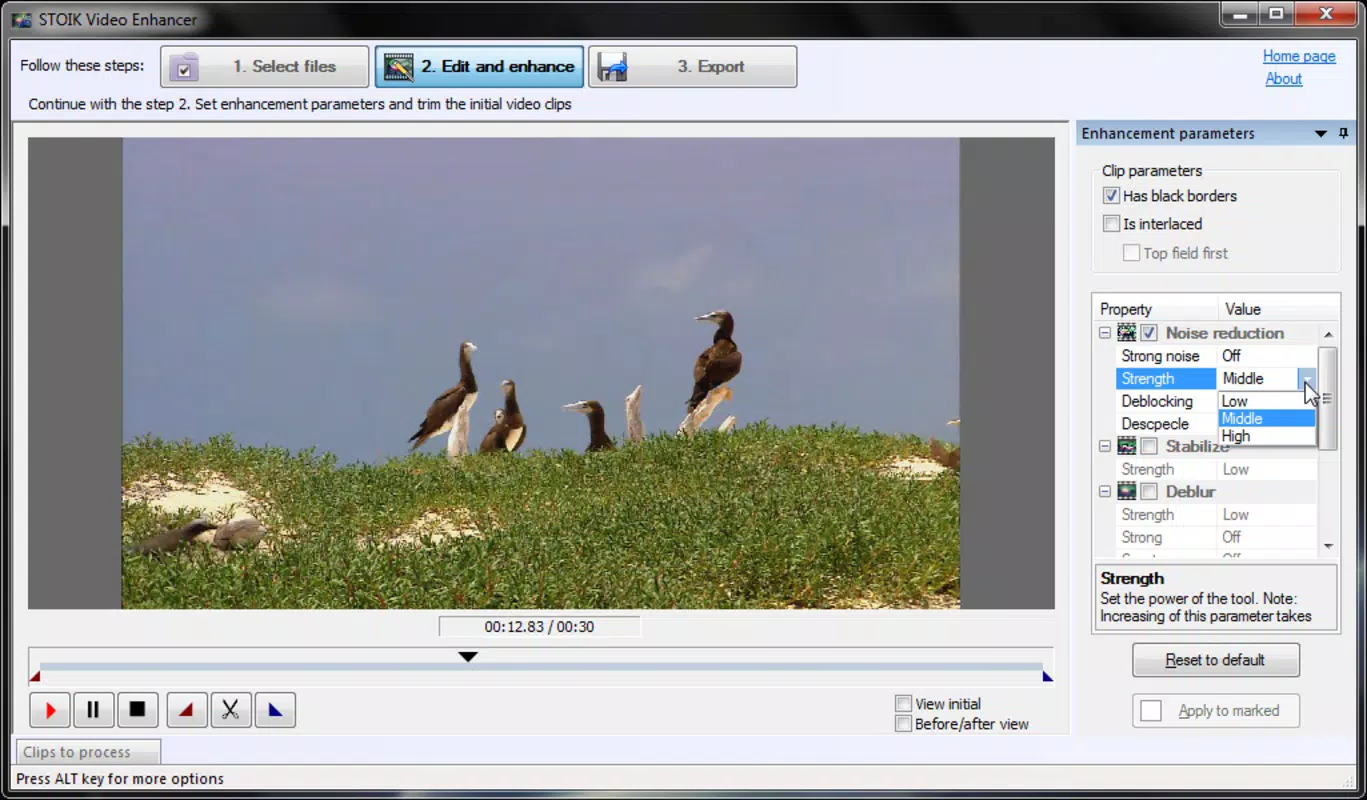Viewport: 1367px width, 800px height.
Task: Check the Before/after view option
Action: point(903,723)
